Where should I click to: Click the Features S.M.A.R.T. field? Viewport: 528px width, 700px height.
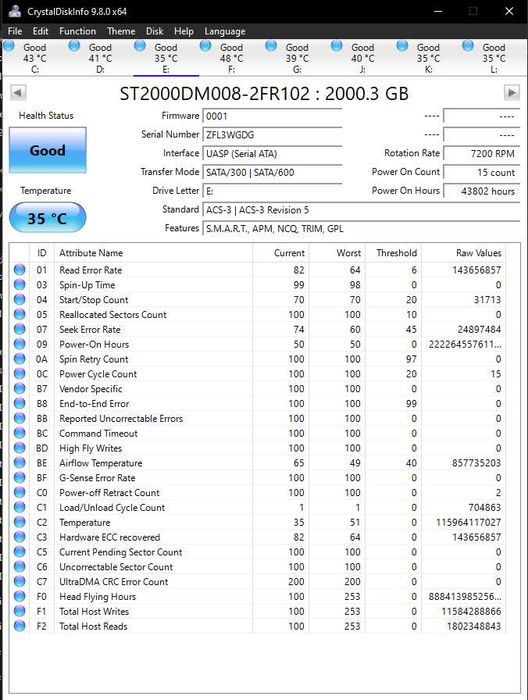[x=361, y=229]
